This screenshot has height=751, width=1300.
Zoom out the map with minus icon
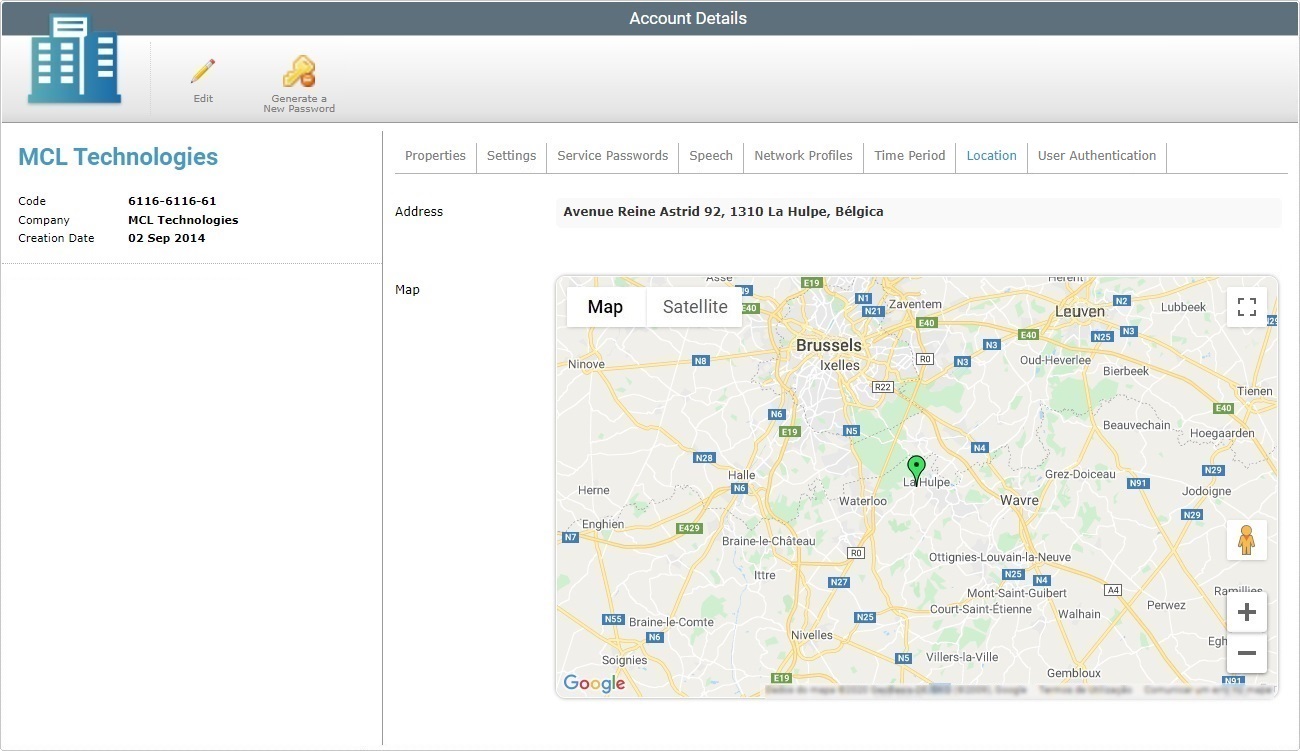[1246, 653]
